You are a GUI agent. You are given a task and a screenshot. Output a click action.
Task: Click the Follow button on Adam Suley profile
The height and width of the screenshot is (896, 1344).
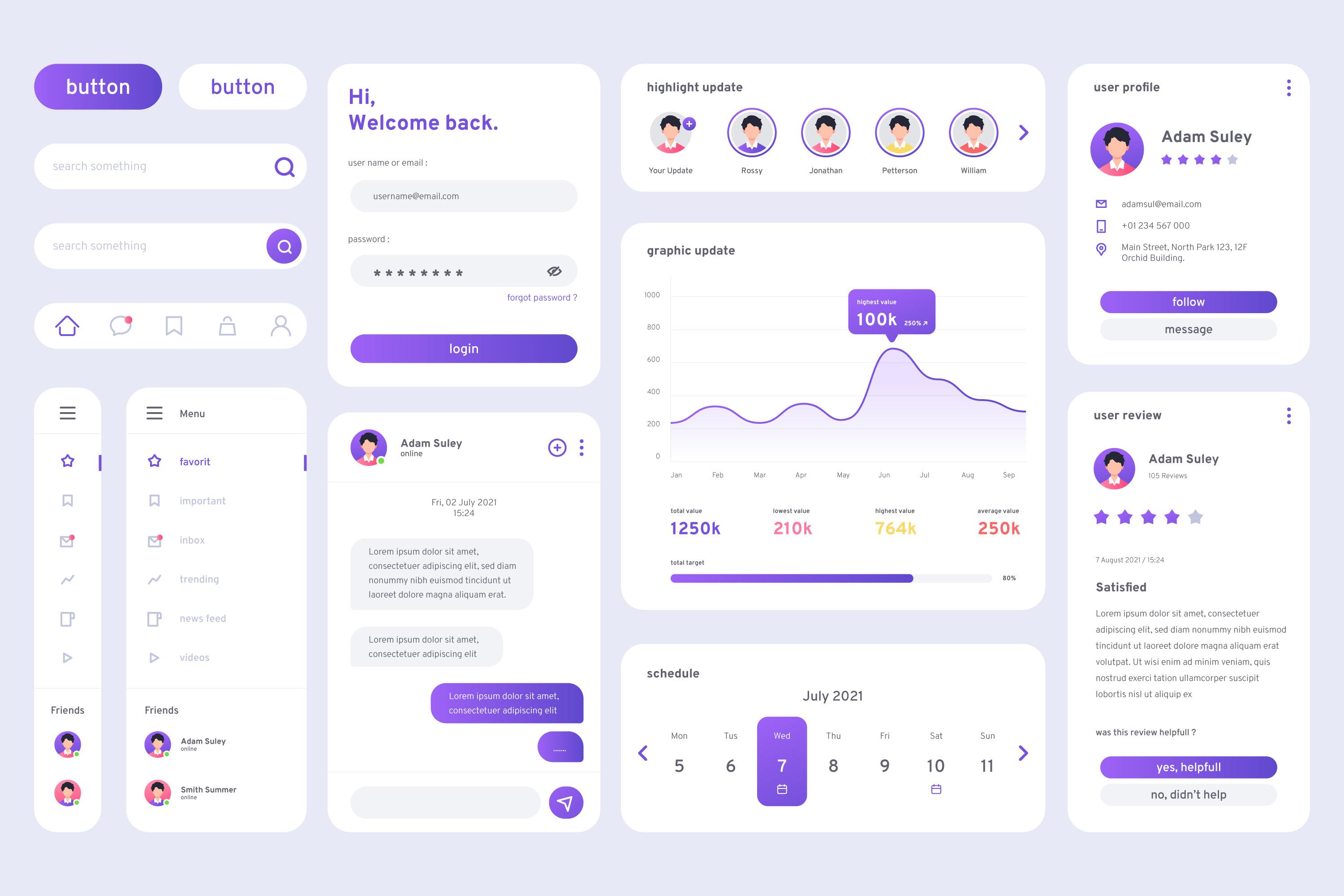coord(1188,301)
